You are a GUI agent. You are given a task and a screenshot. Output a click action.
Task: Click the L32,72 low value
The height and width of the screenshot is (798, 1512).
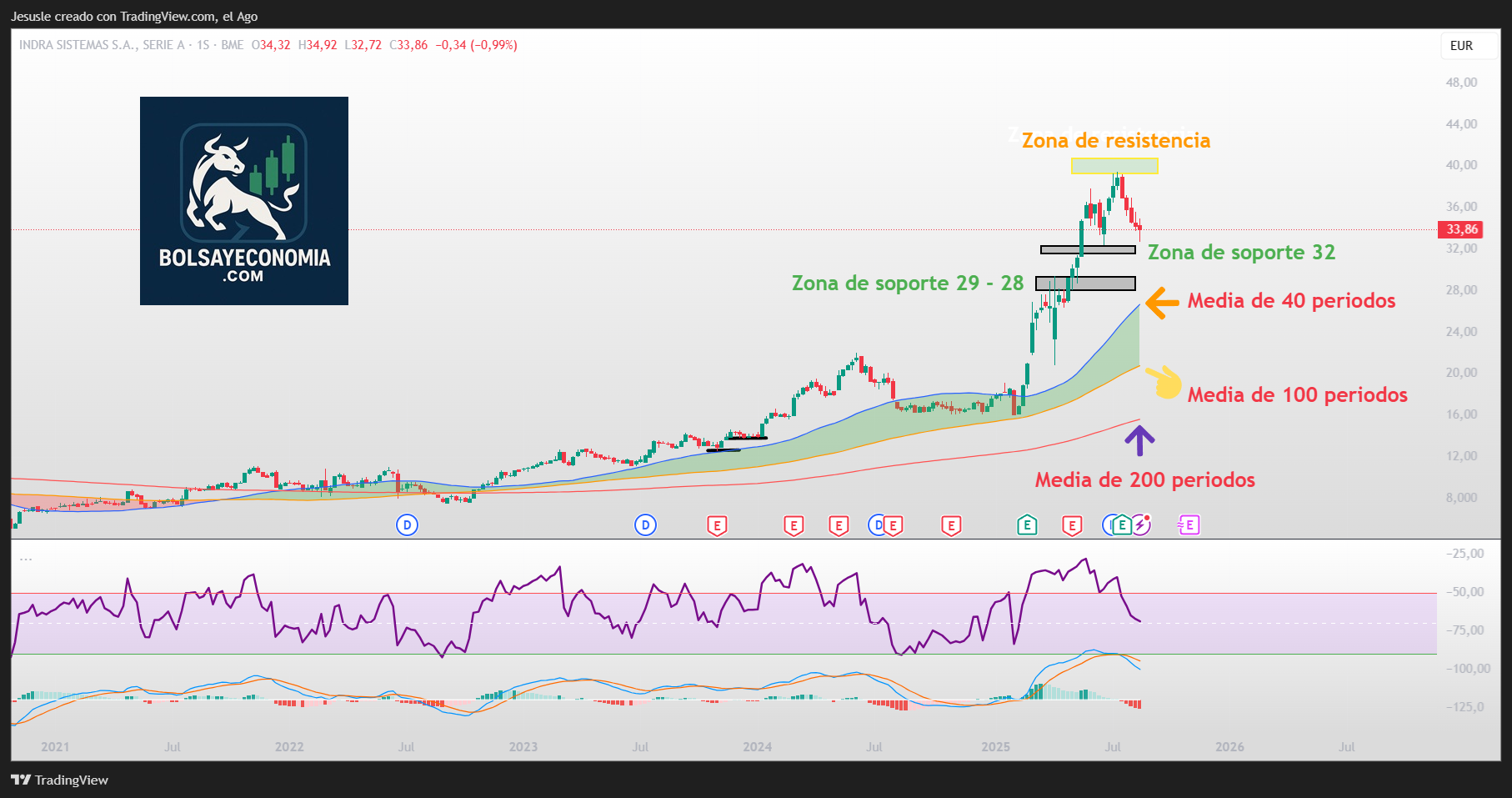click(363, 45)
